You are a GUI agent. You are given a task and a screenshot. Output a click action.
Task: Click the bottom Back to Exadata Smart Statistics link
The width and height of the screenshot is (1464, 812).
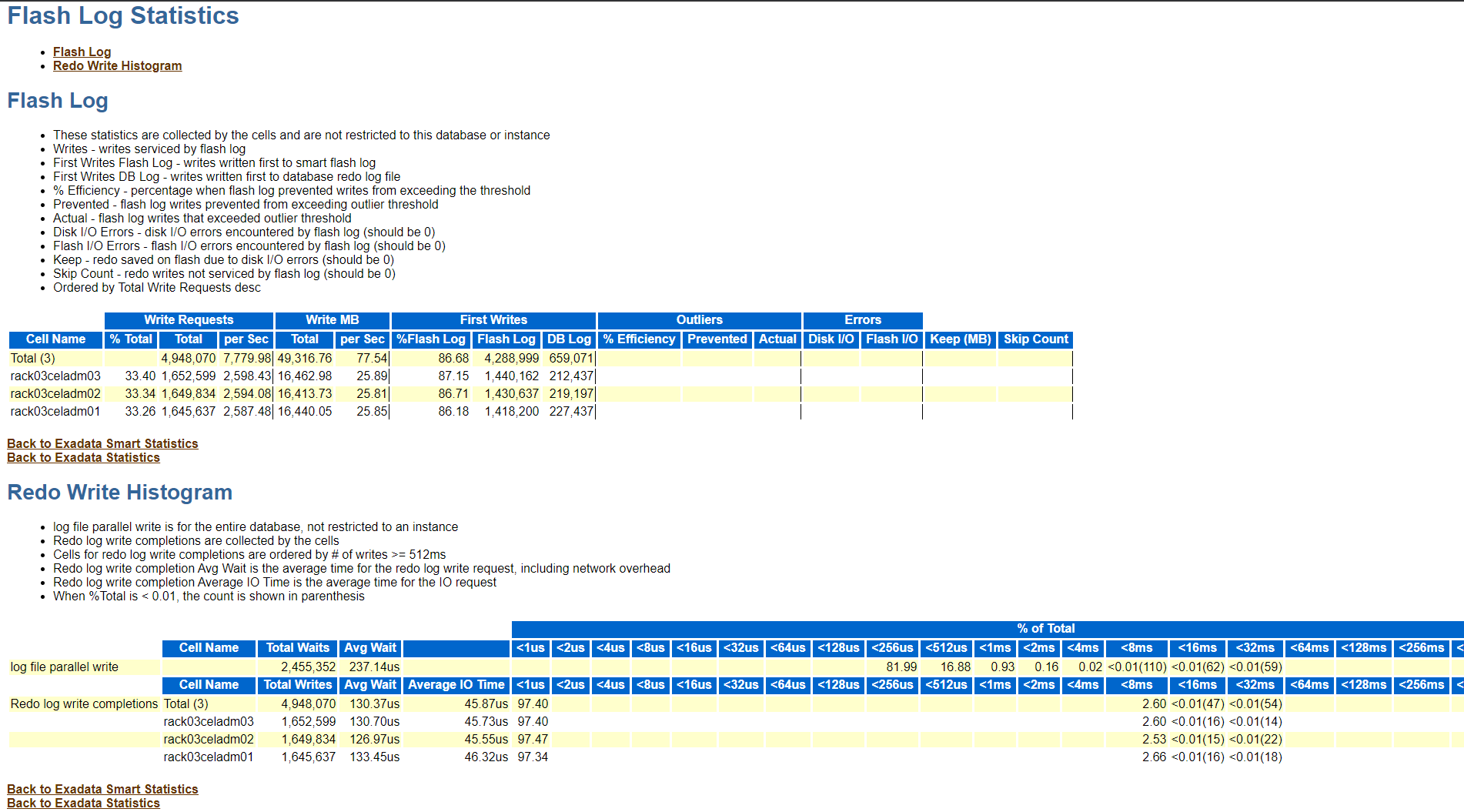[102, 789]
